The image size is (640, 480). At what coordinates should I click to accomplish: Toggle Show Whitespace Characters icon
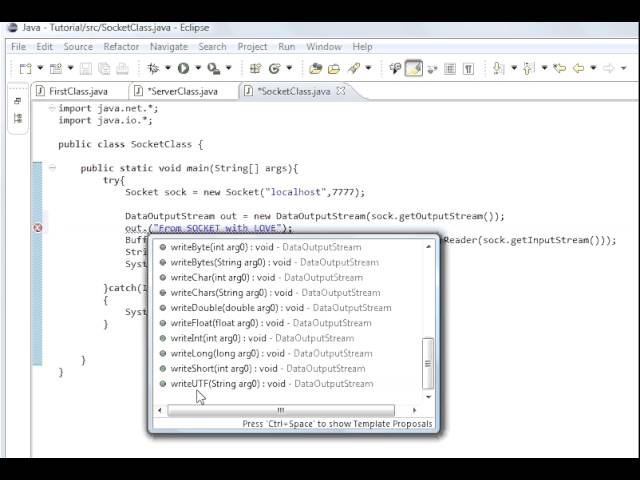(469, 68)
